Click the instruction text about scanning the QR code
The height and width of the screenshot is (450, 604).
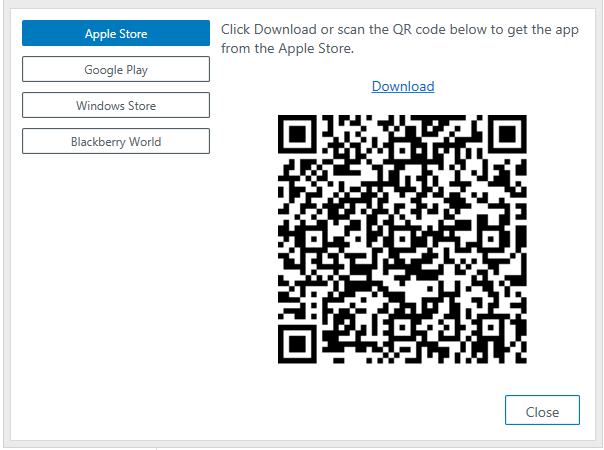coord(400,39)
